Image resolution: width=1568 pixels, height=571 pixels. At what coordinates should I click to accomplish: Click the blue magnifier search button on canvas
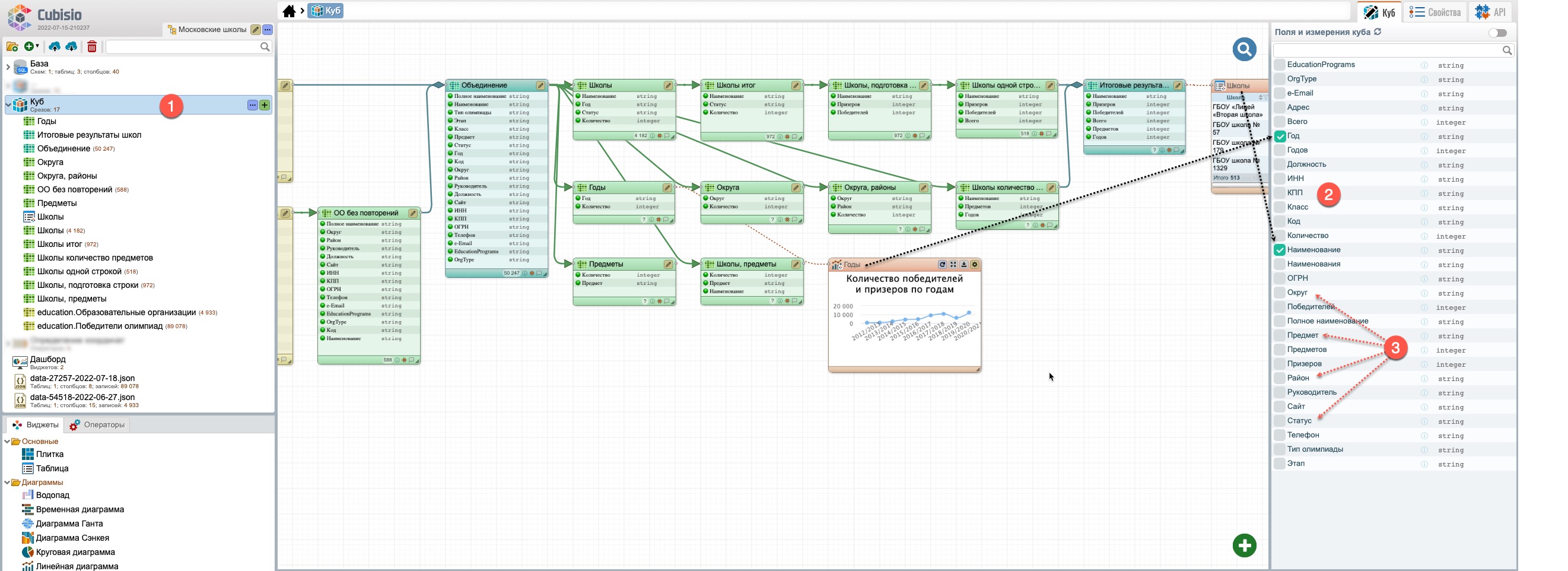click(x=1243, y=49)
